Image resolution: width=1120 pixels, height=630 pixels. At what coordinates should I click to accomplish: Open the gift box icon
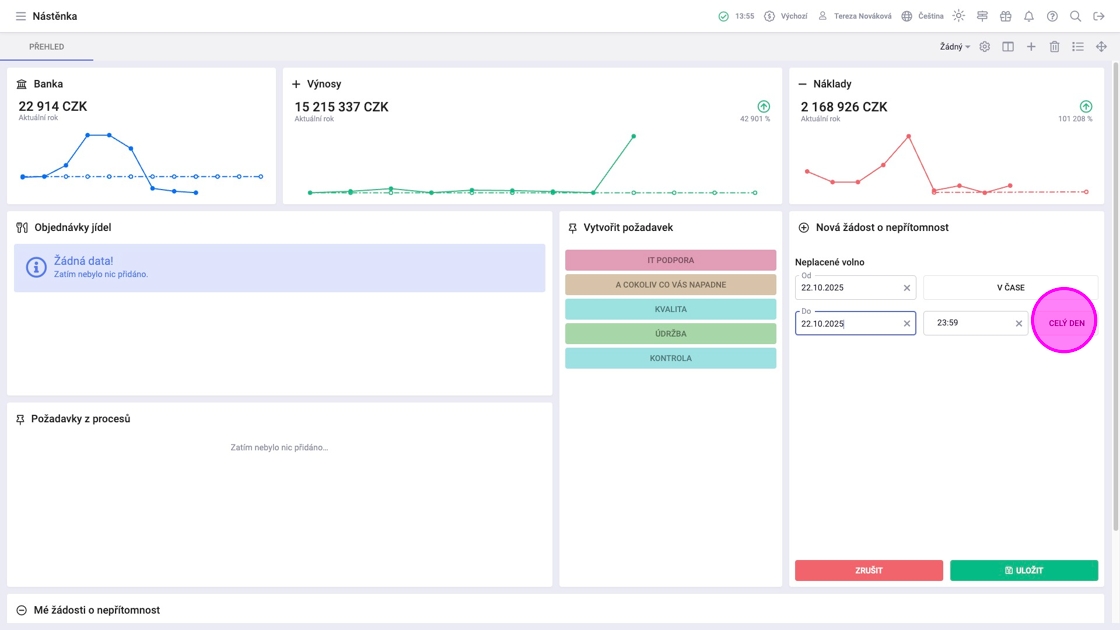(x=1006, y=16)
